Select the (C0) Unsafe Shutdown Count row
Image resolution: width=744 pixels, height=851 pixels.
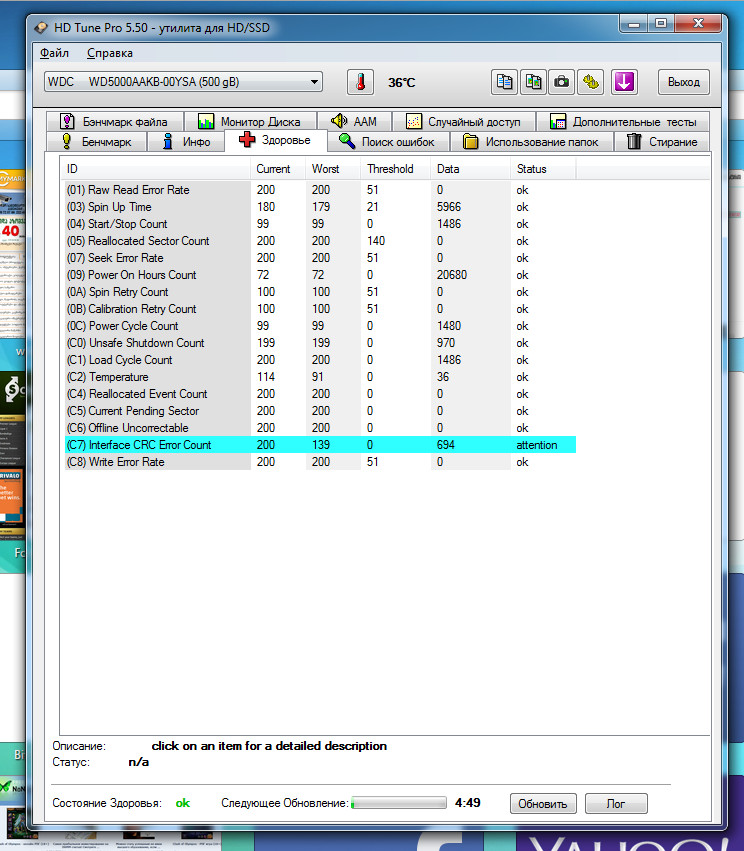pyautogui.click(x=320, y=343)
